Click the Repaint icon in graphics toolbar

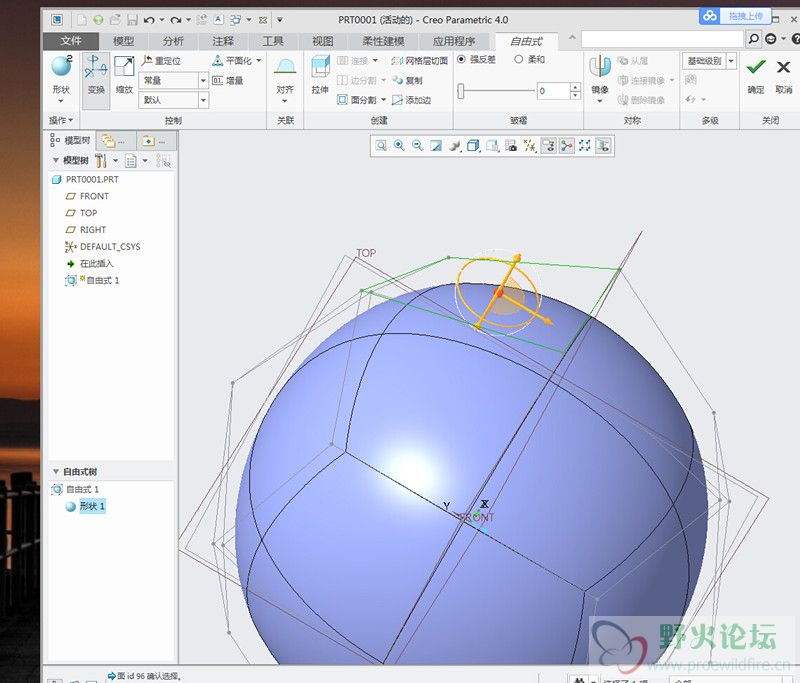436,146
